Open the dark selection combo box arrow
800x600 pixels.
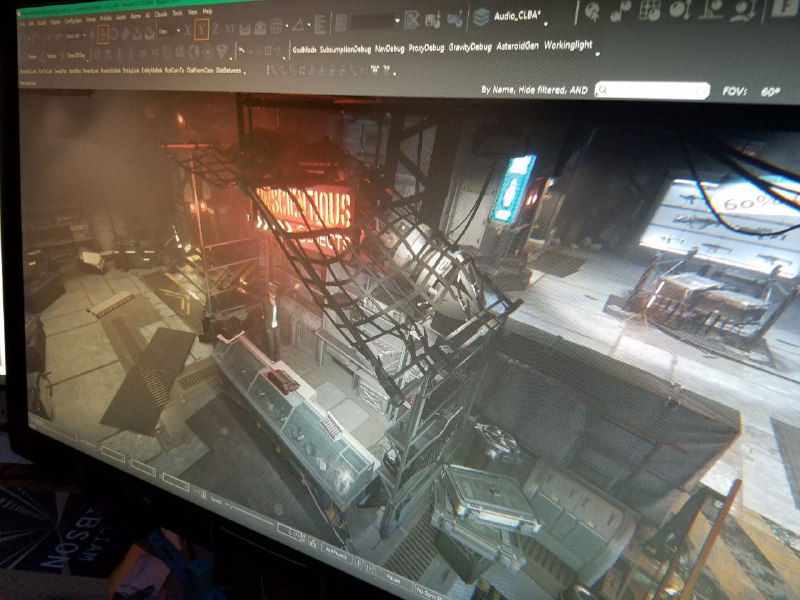click(x=397, y=21)
